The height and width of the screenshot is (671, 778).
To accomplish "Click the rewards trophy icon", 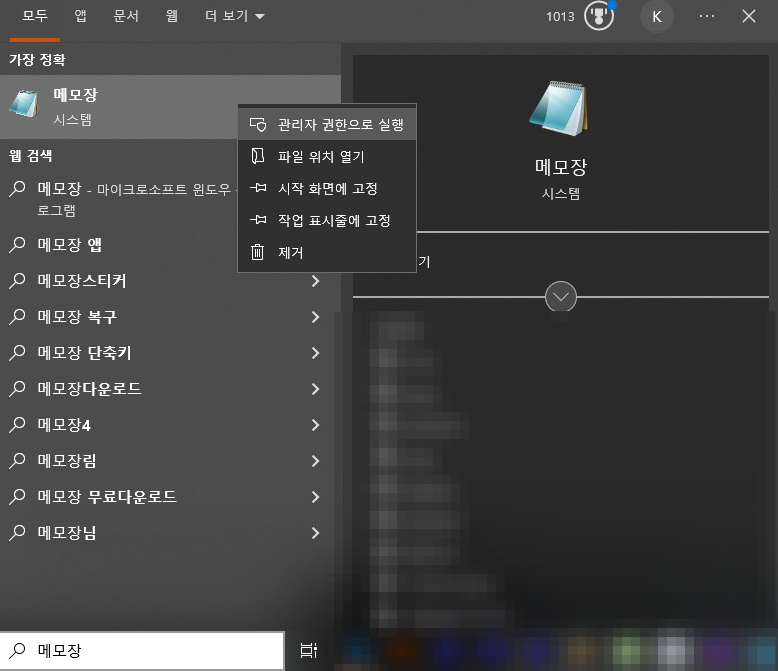I will 599,15.
